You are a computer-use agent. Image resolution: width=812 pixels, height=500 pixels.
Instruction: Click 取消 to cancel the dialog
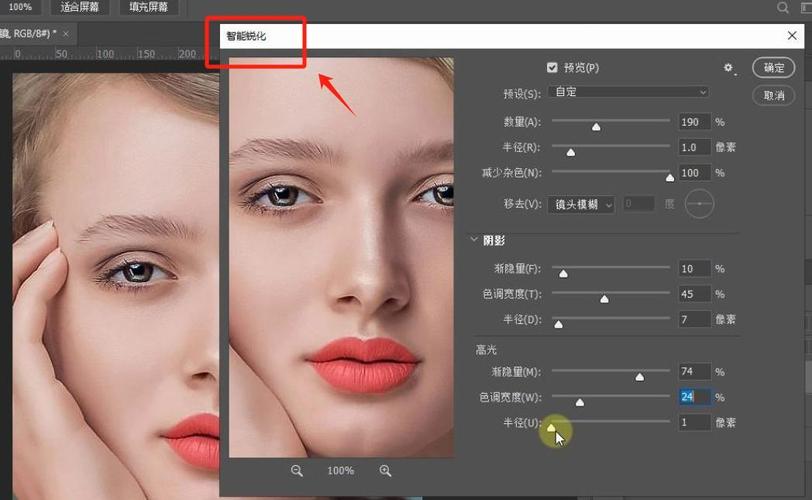(774, 95)
